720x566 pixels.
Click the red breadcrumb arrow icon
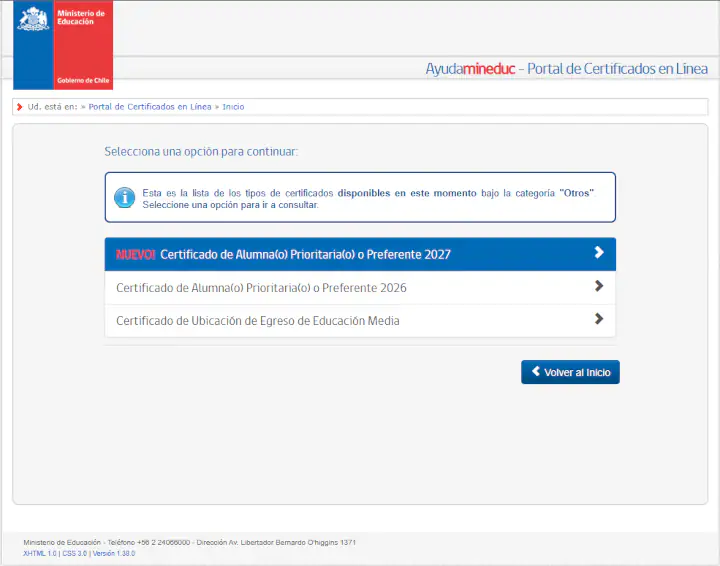point(19,107)
